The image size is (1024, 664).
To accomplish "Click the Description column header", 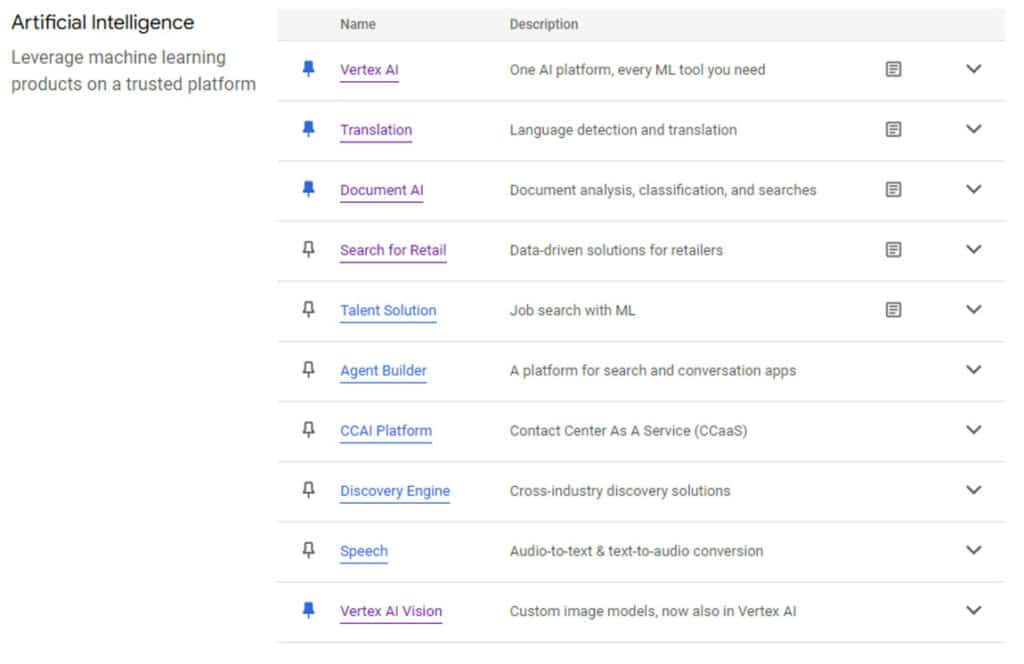I will pos(543,24).
